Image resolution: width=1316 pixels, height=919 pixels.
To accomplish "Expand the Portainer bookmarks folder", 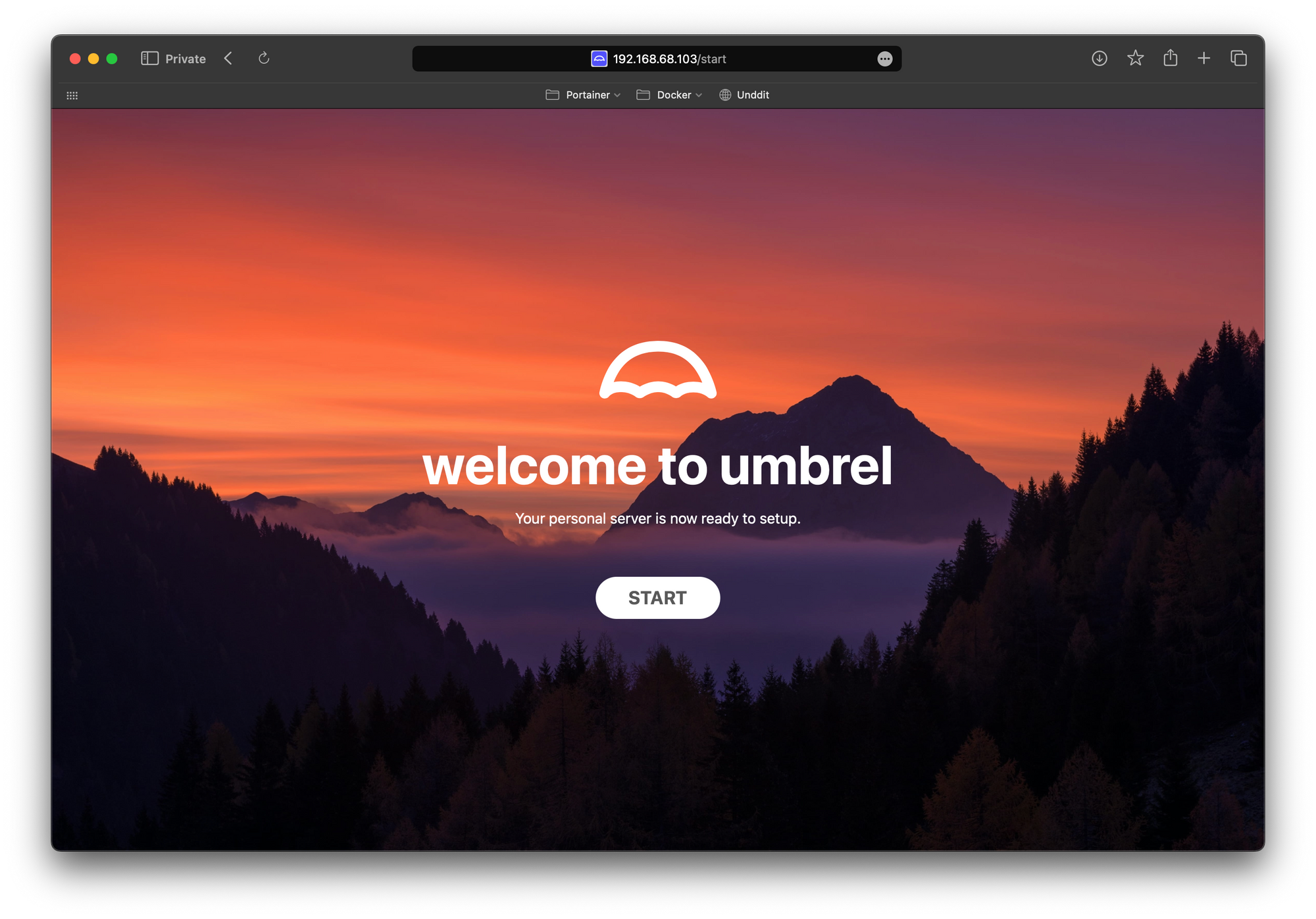I will pos(583,95).
